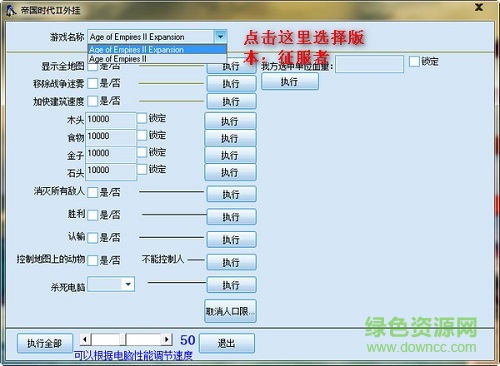Enable the 金子 锁定 checkbox

click(142, 152)
